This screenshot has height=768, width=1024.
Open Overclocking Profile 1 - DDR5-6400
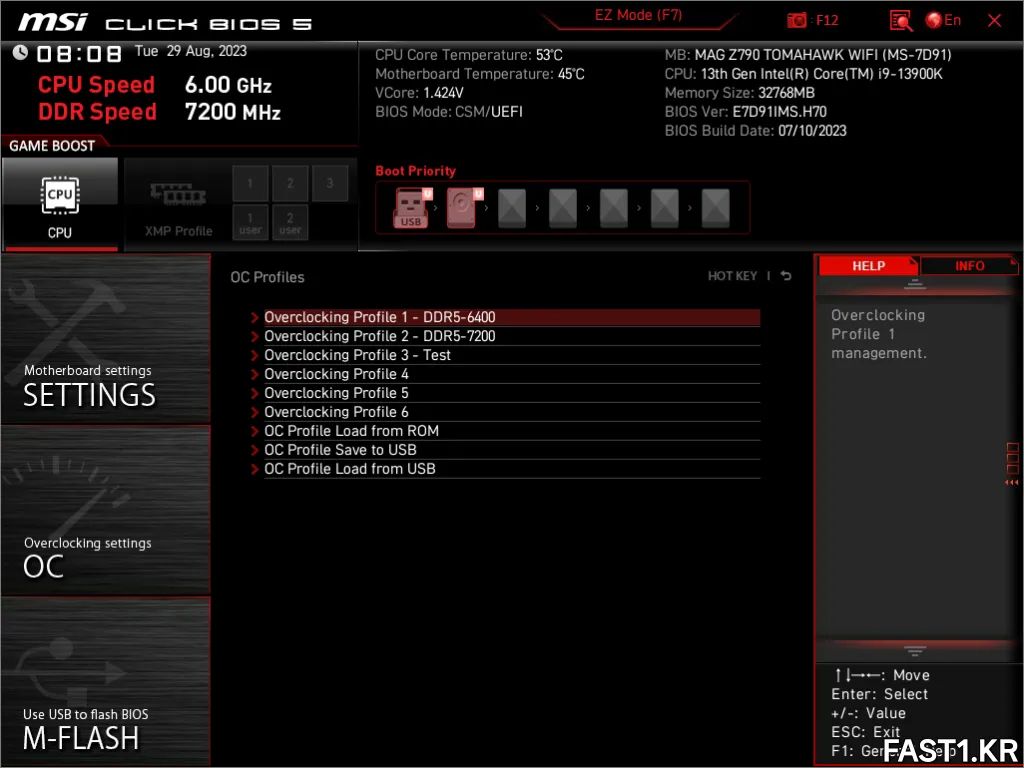(511, 317)
